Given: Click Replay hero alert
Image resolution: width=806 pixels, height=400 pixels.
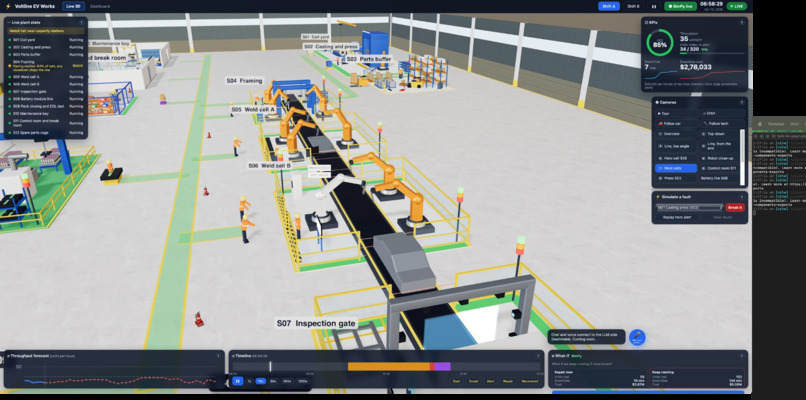Looking at the screenshot, I should (x=676, y=217).
